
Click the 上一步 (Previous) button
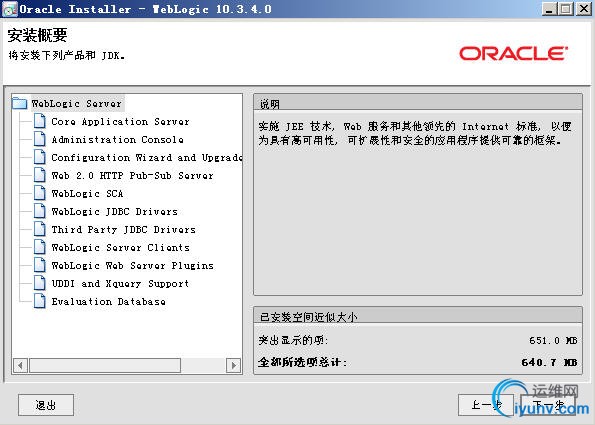pyautogui.click(x=486, y=405)
